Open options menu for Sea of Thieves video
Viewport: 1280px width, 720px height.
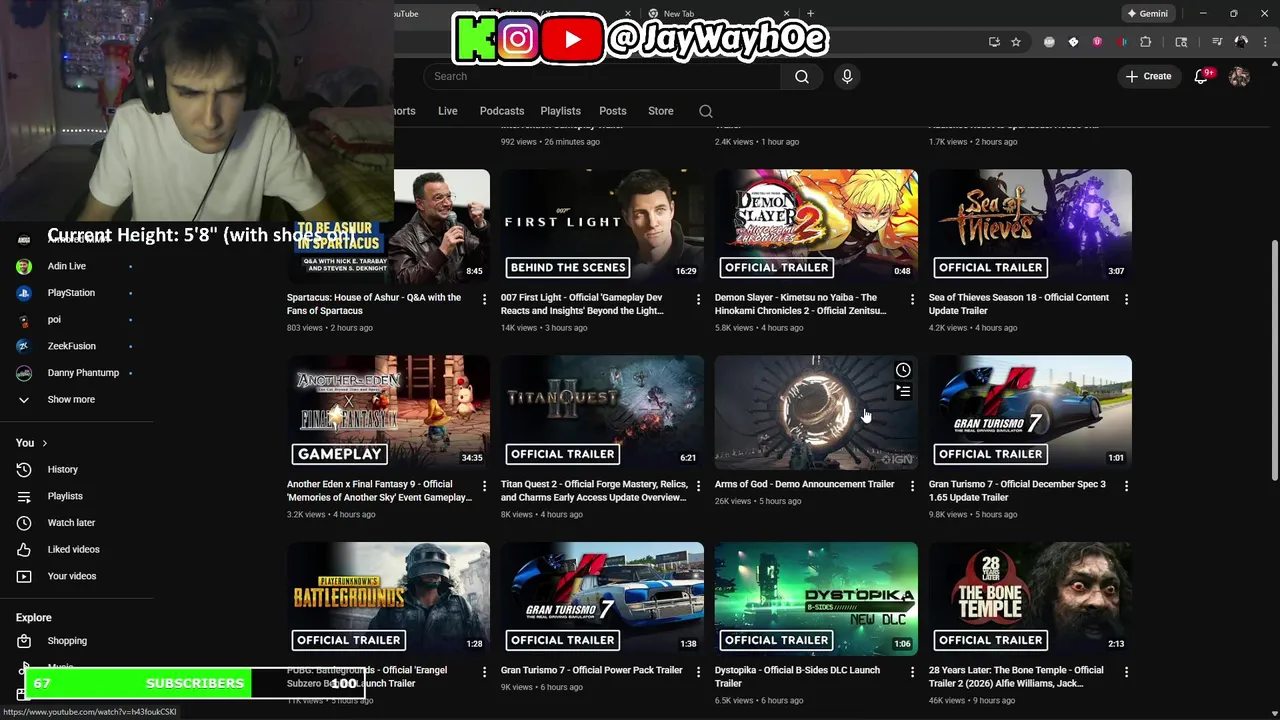[x=1126, y=299]
